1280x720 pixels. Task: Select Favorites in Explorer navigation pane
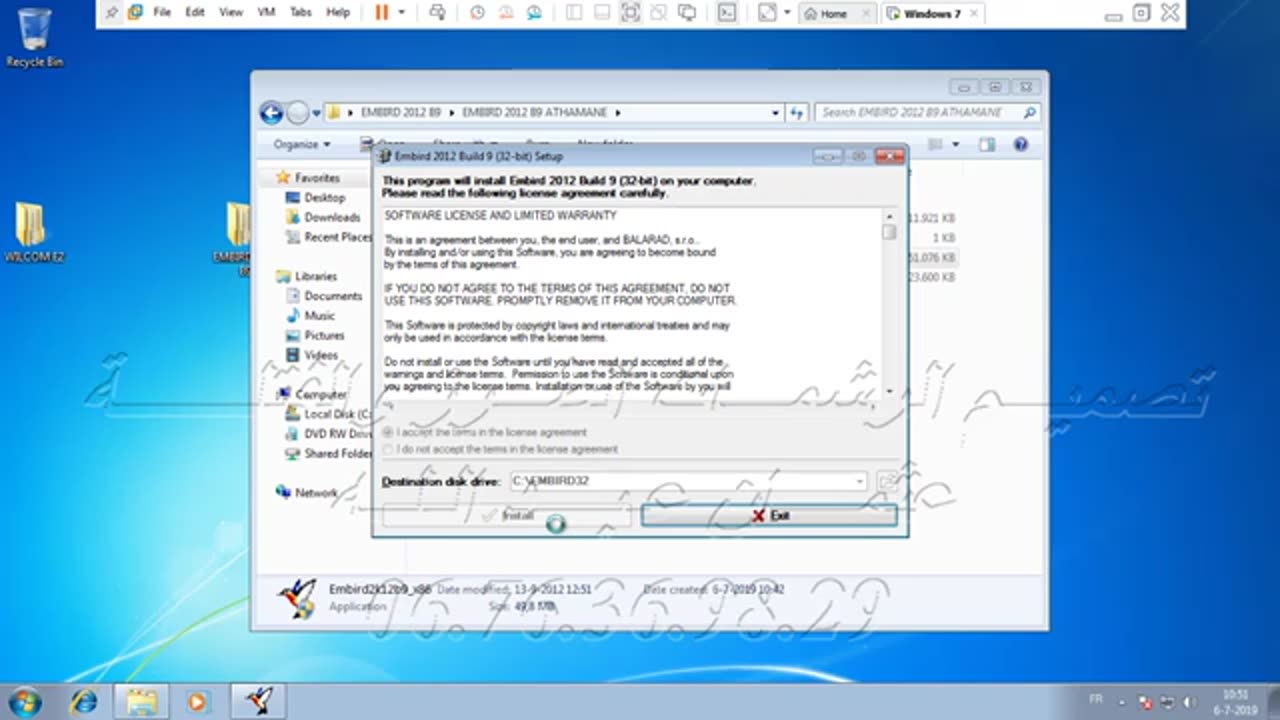tap(316, 178)
